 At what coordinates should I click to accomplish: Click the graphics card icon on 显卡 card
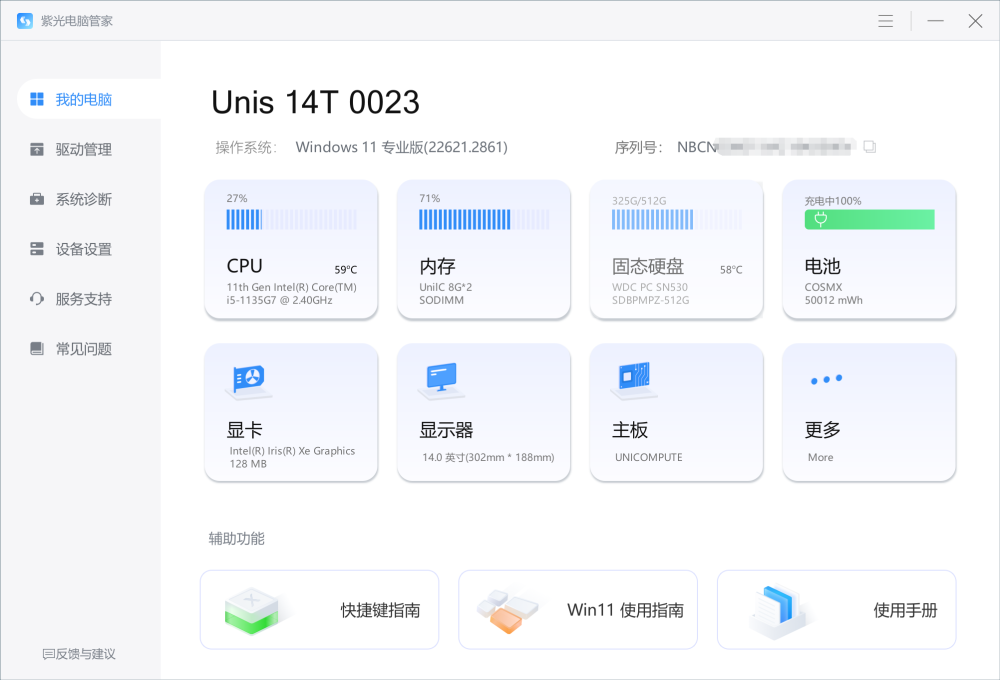(x=249, y=381)
